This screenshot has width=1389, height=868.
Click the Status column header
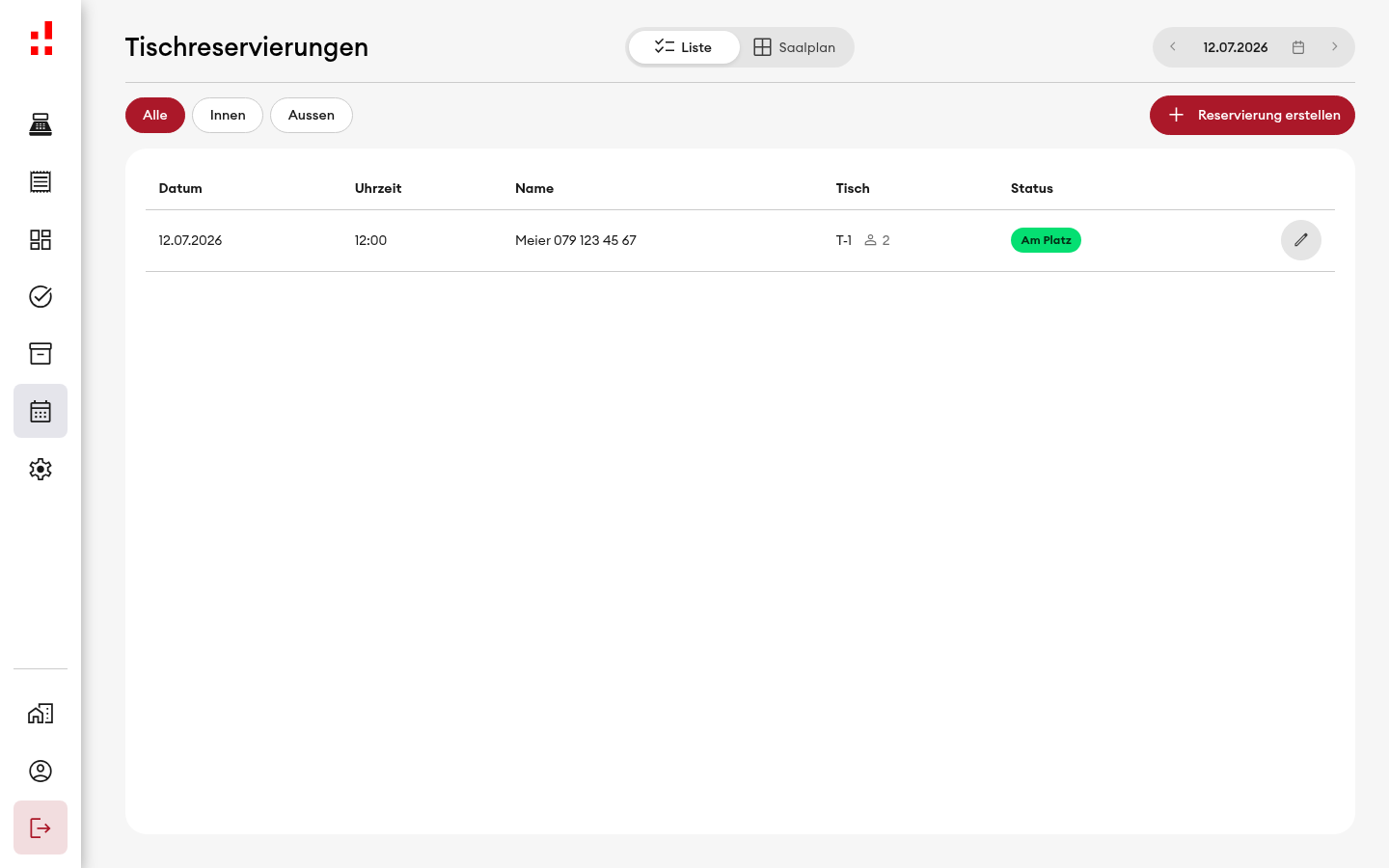[1032, 188]
